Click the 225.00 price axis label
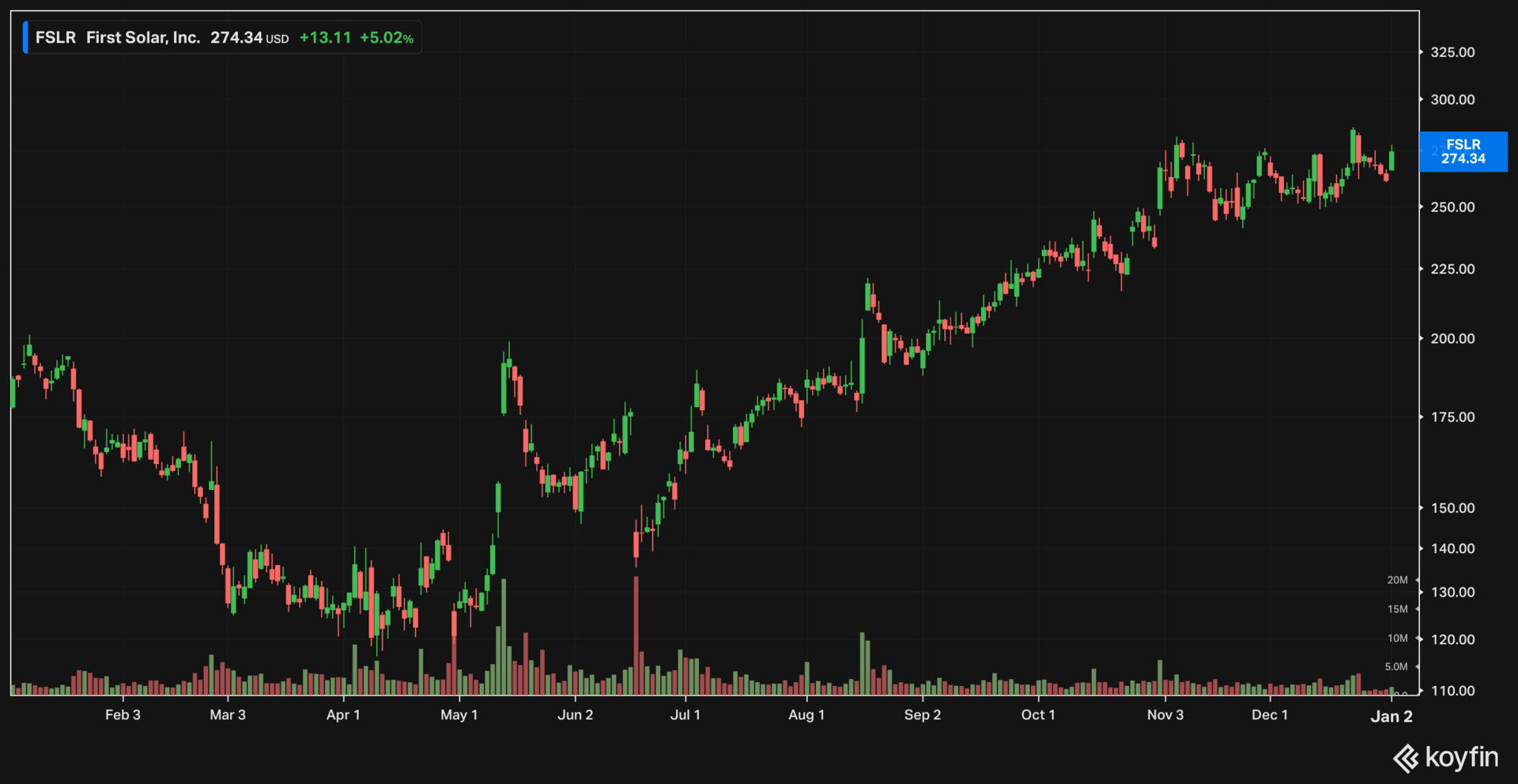Image resolution: width=1518 pixels, height=784 pixels. click(1452, 269)
